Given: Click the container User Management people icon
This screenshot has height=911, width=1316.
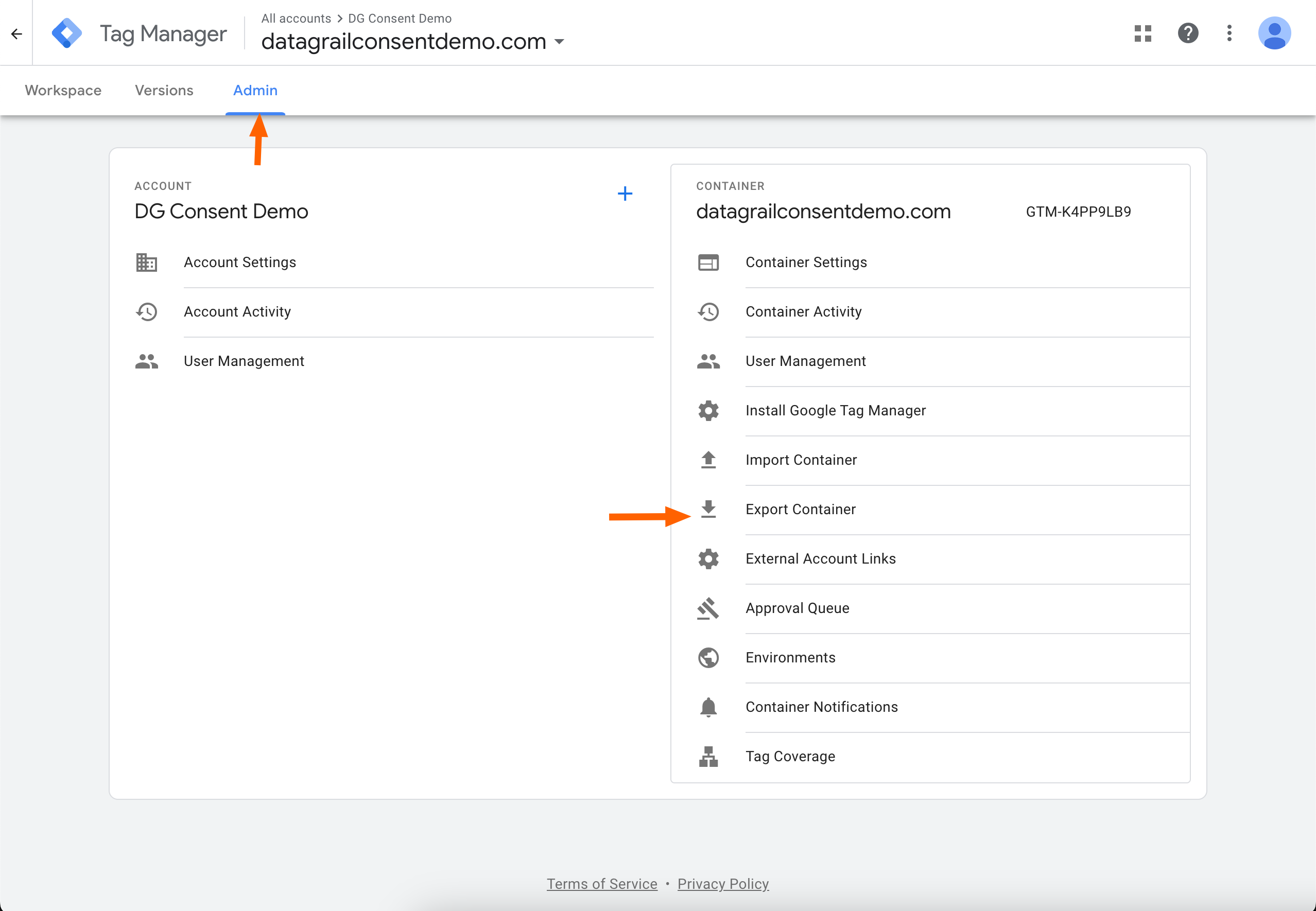Looking at the screenshot, I should coord(708,361).
